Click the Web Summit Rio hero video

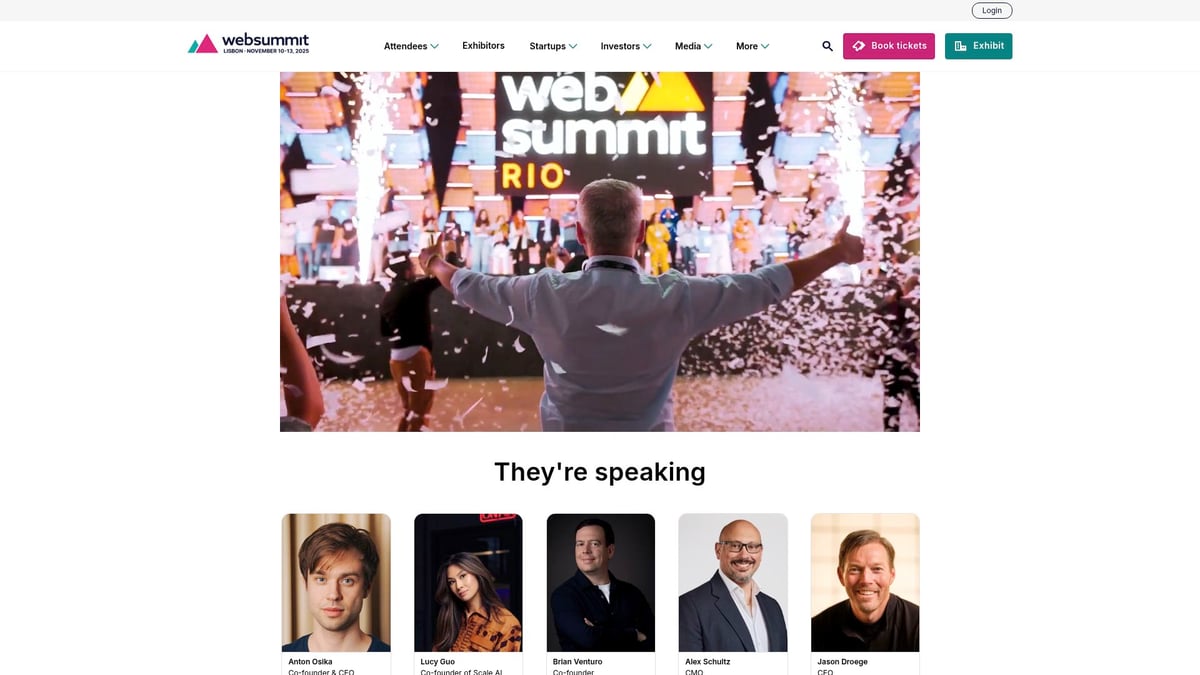600,252
